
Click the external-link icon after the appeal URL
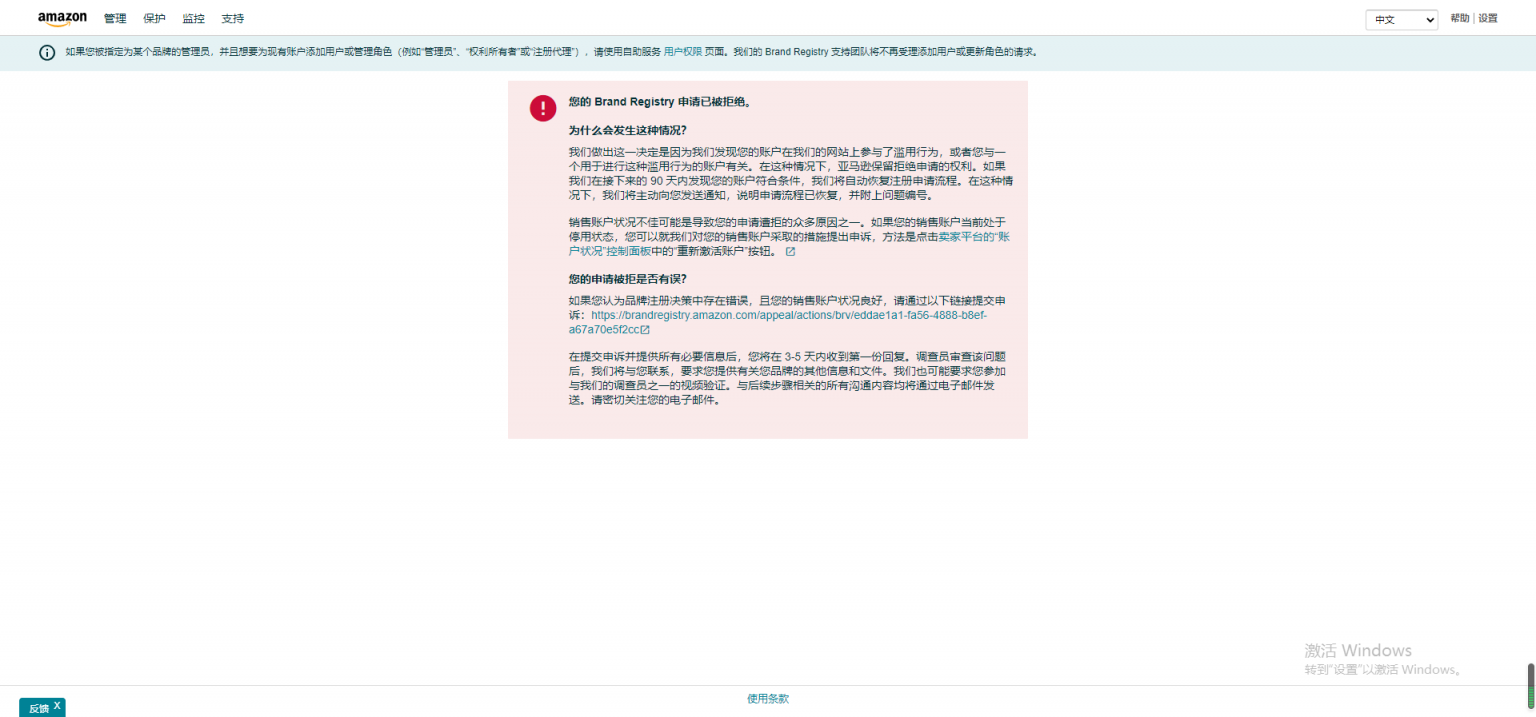point(645,330)
